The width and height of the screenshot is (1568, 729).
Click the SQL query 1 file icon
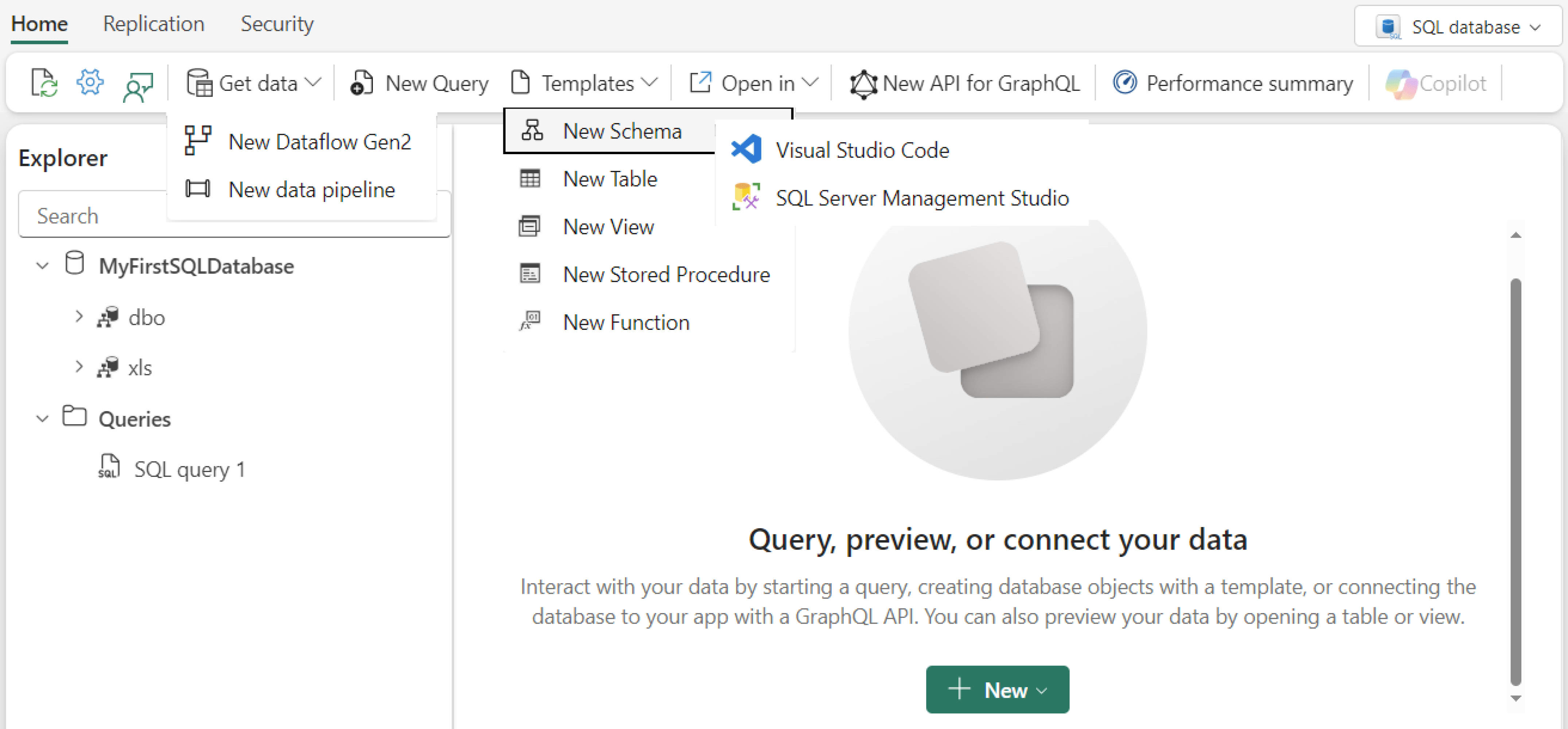point(109,467)
